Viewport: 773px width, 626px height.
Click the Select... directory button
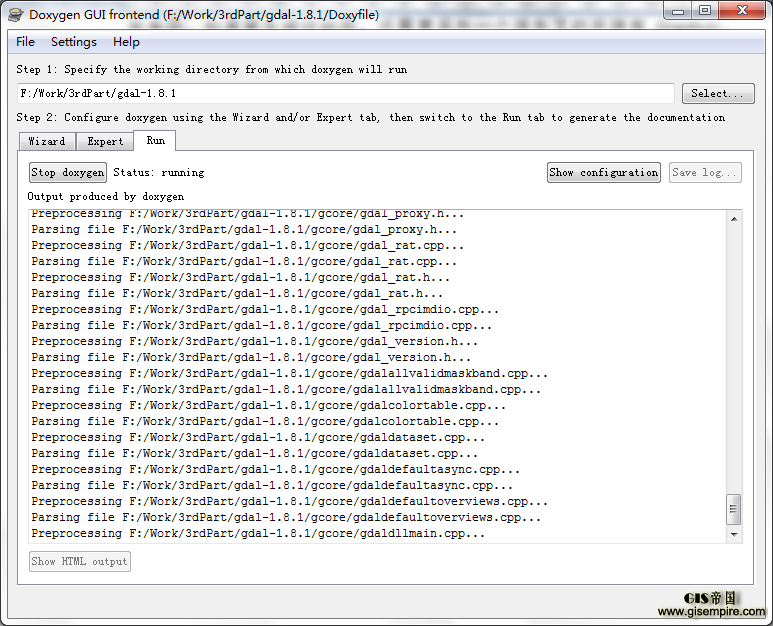(718, 94)
